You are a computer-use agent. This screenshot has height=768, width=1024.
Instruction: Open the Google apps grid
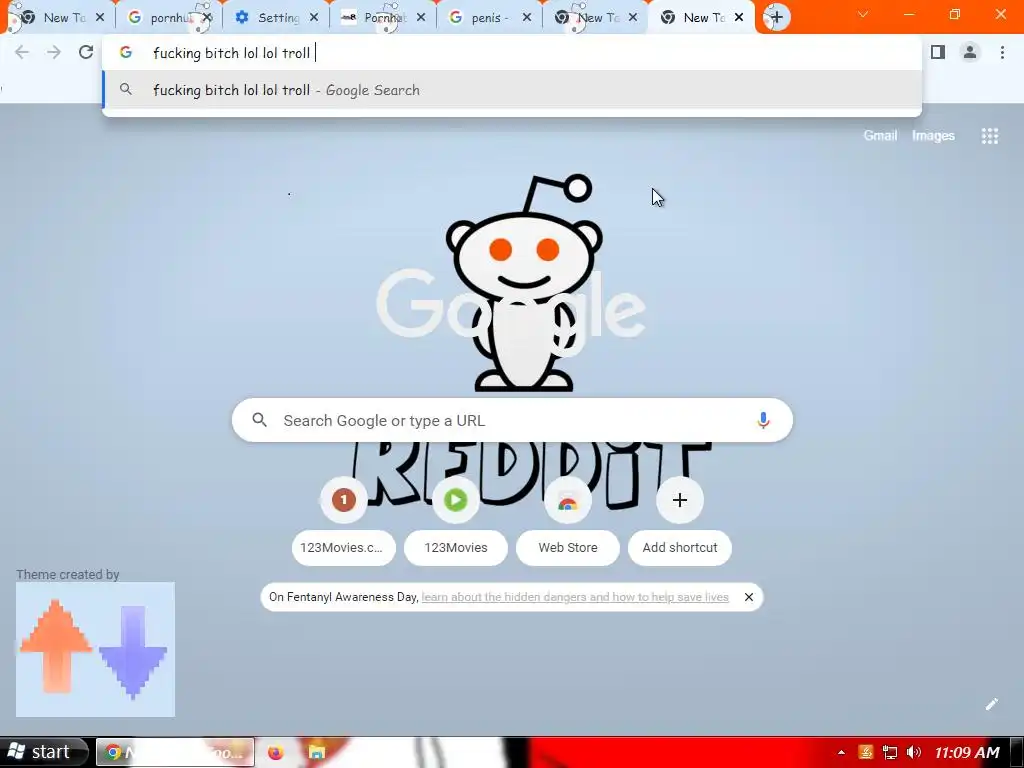pos(989,136)
